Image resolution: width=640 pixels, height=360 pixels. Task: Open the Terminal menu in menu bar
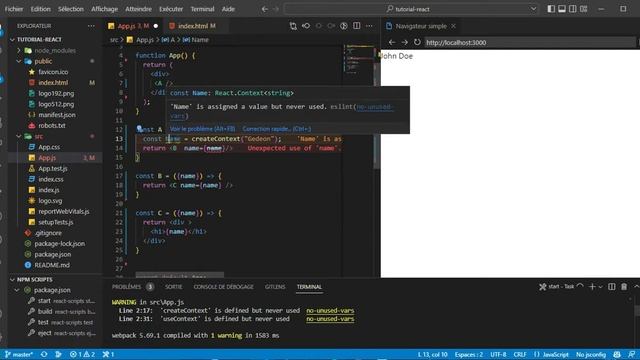[x=202, y=9]
